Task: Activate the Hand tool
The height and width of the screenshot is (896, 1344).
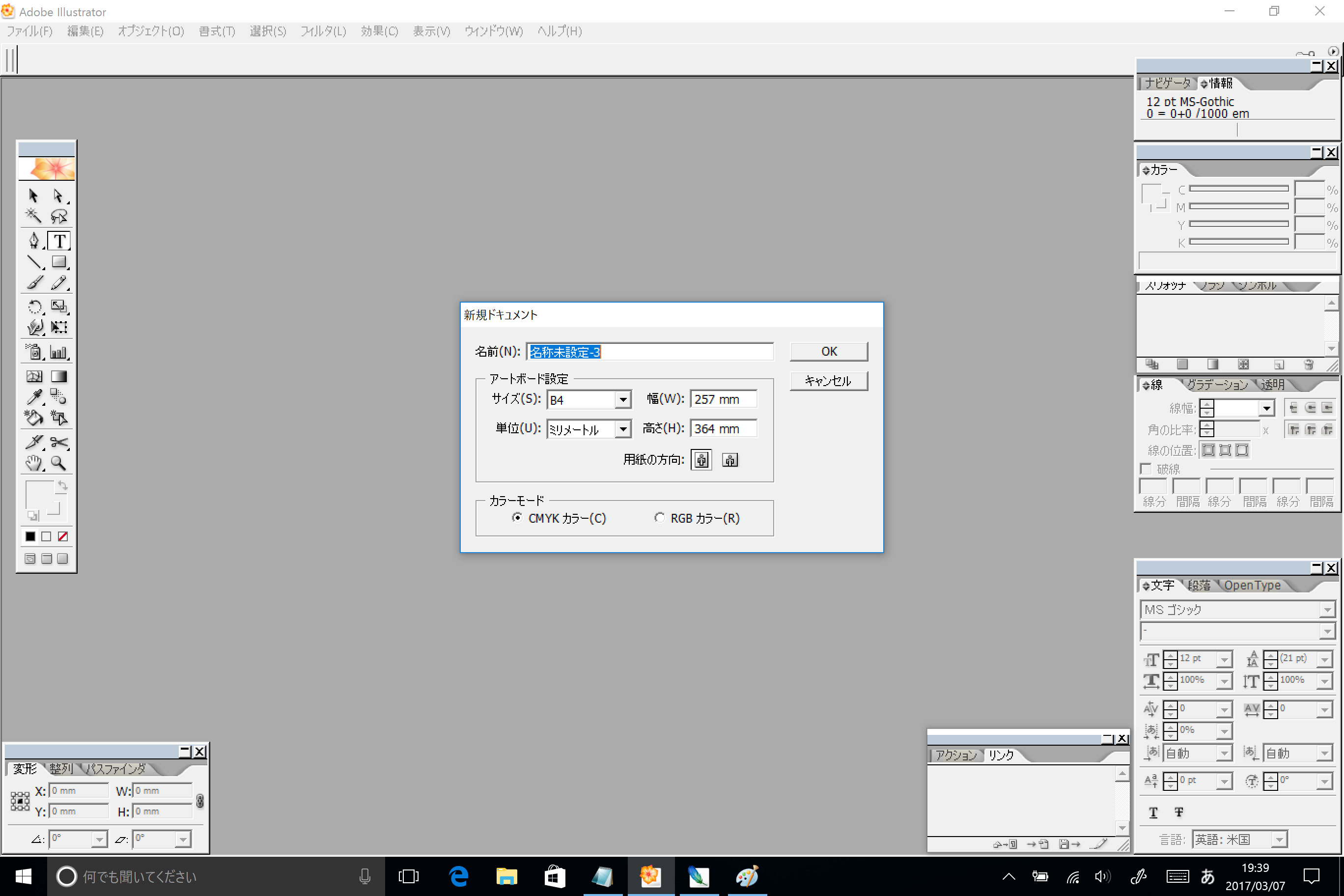Action: [x=34, y=463]
